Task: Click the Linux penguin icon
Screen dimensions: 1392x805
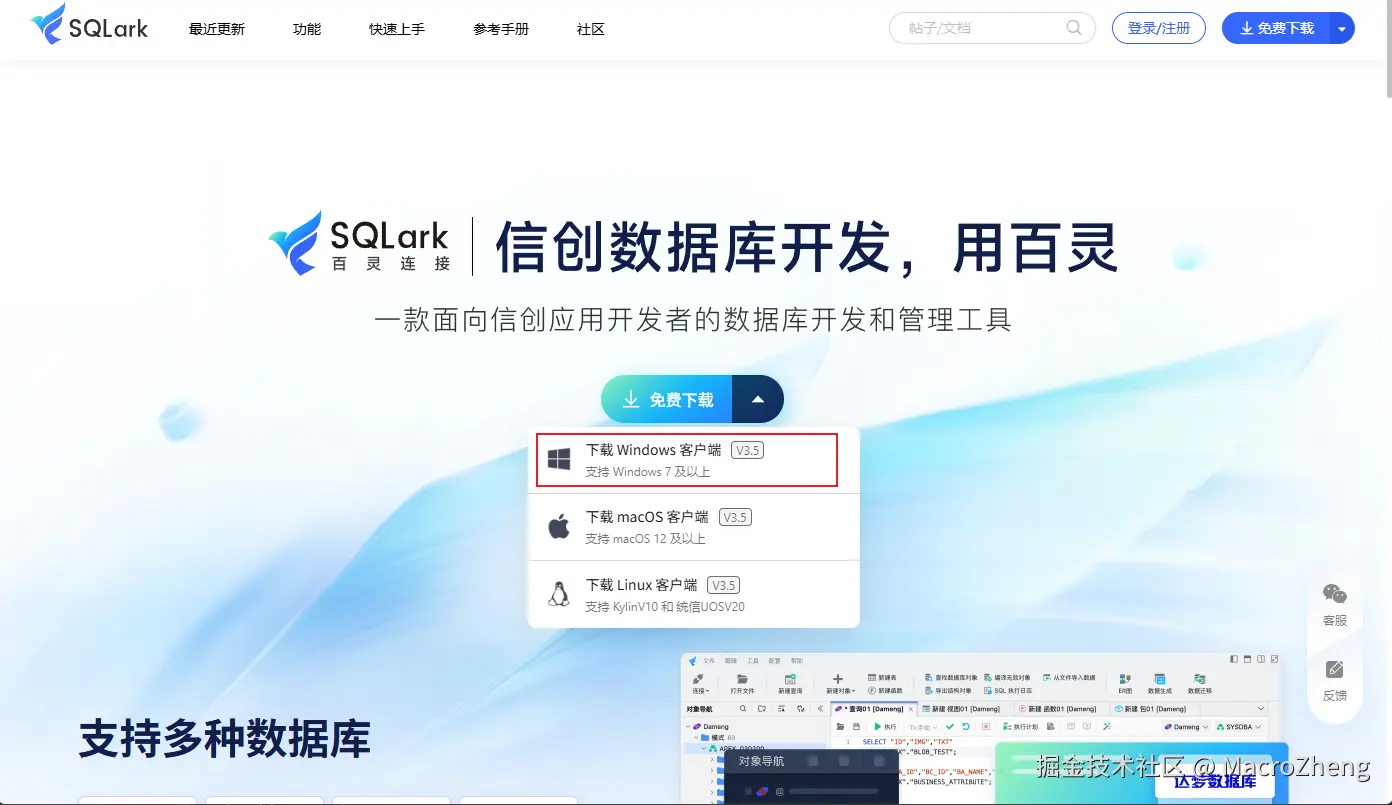Action: click(x=559, y=594)
